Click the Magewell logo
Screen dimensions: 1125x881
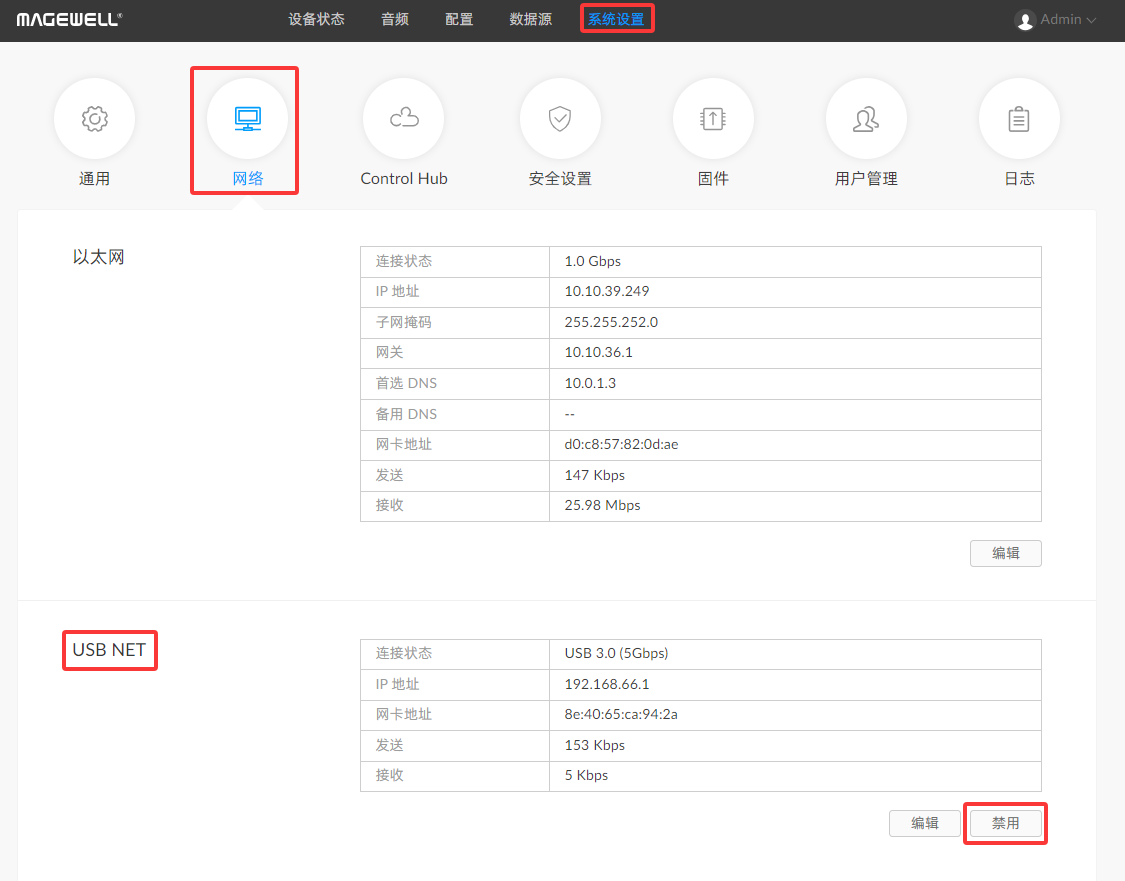pyautogui.click(x=69, y=19)
